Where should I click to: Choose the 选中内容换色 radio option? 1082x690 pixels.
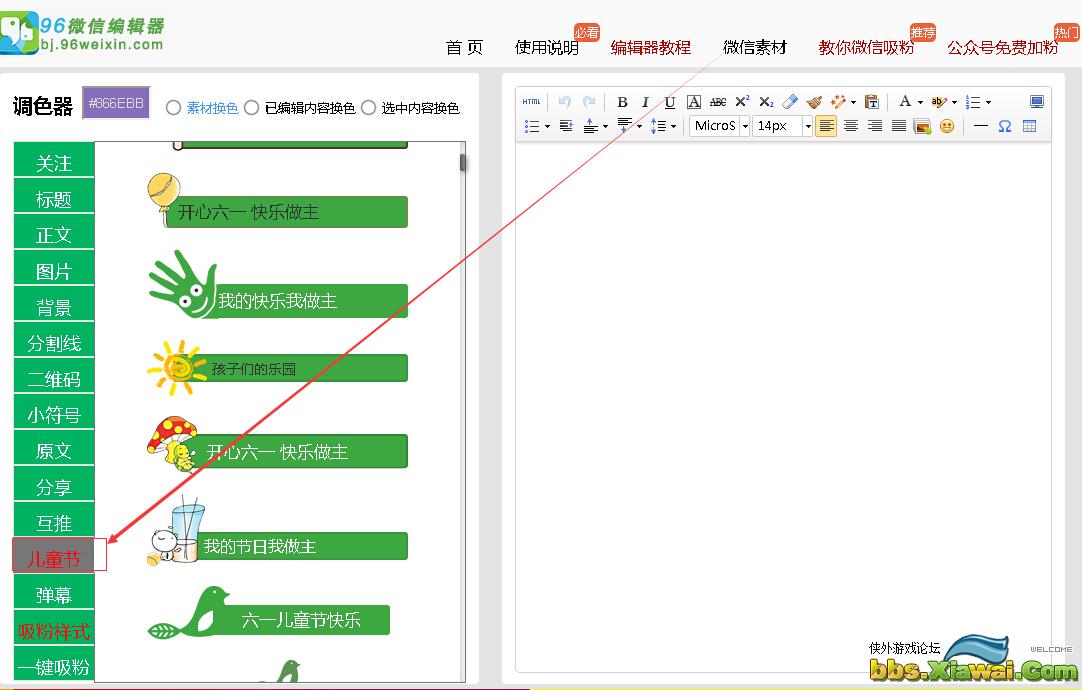pos(368,107)
